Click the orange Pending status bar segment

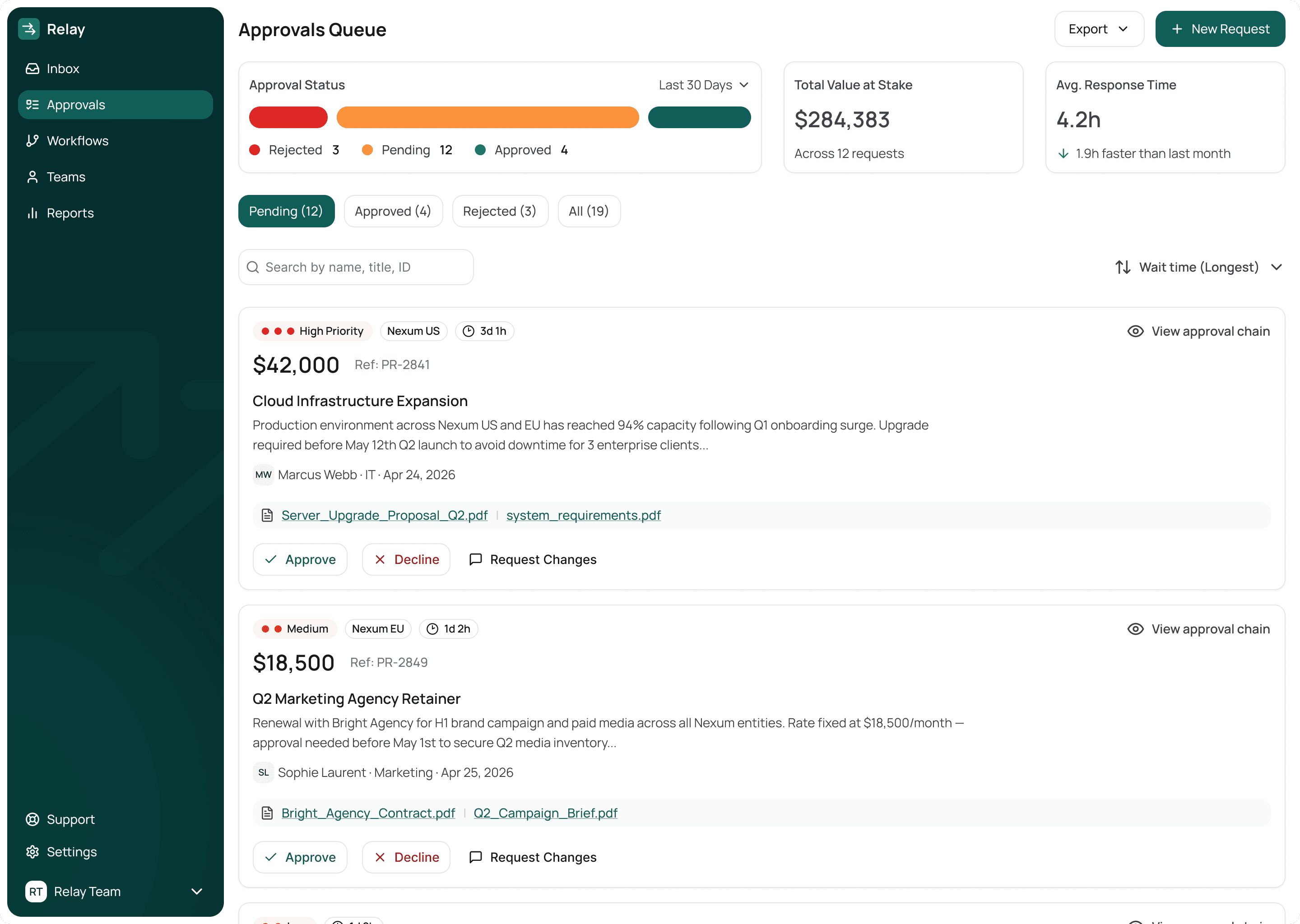click(x=487, y=117)
